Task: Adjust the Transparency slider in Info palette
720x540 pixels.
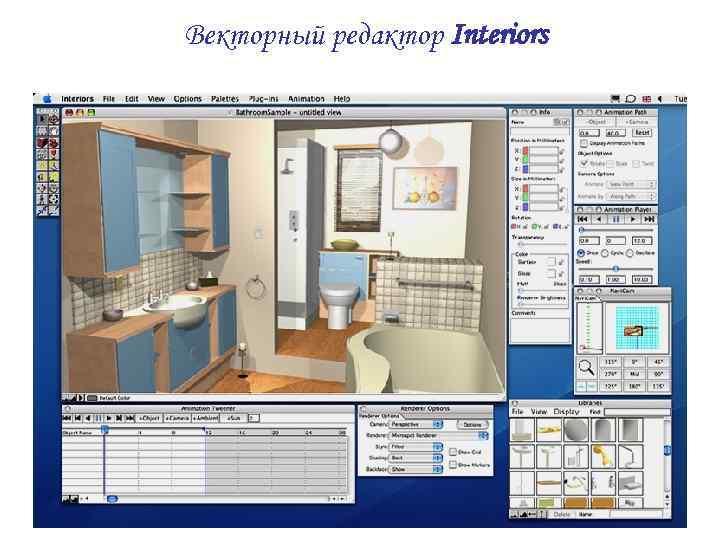Action: tap(540, 244)
